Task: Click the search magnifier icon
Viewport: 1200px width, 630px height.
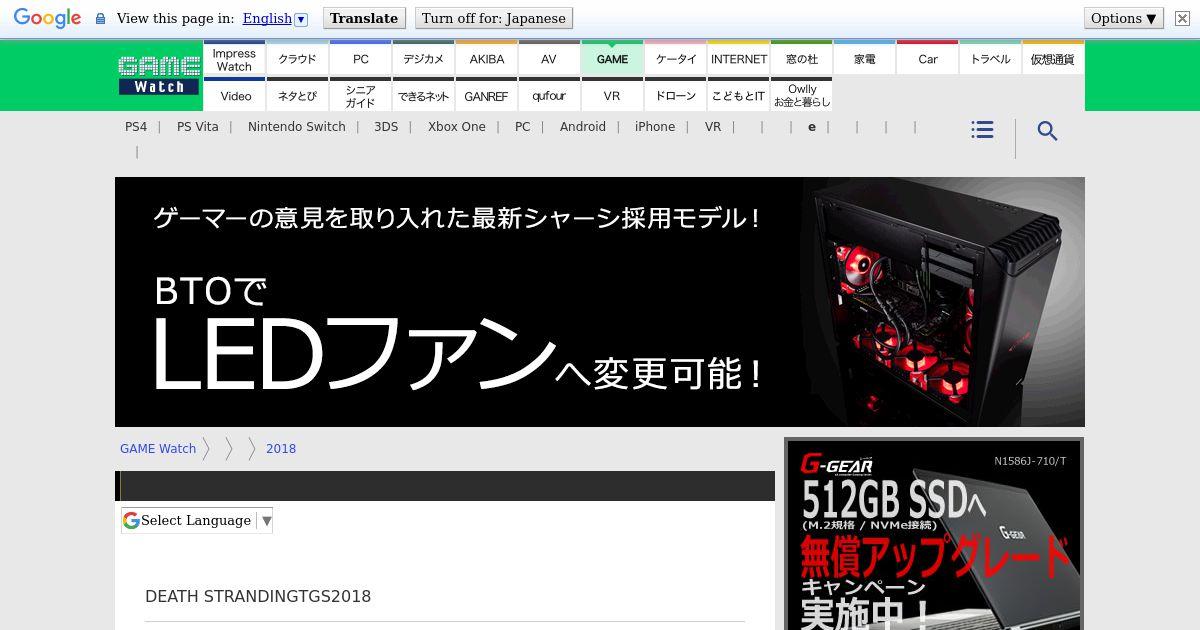Action: (1047, 131)
